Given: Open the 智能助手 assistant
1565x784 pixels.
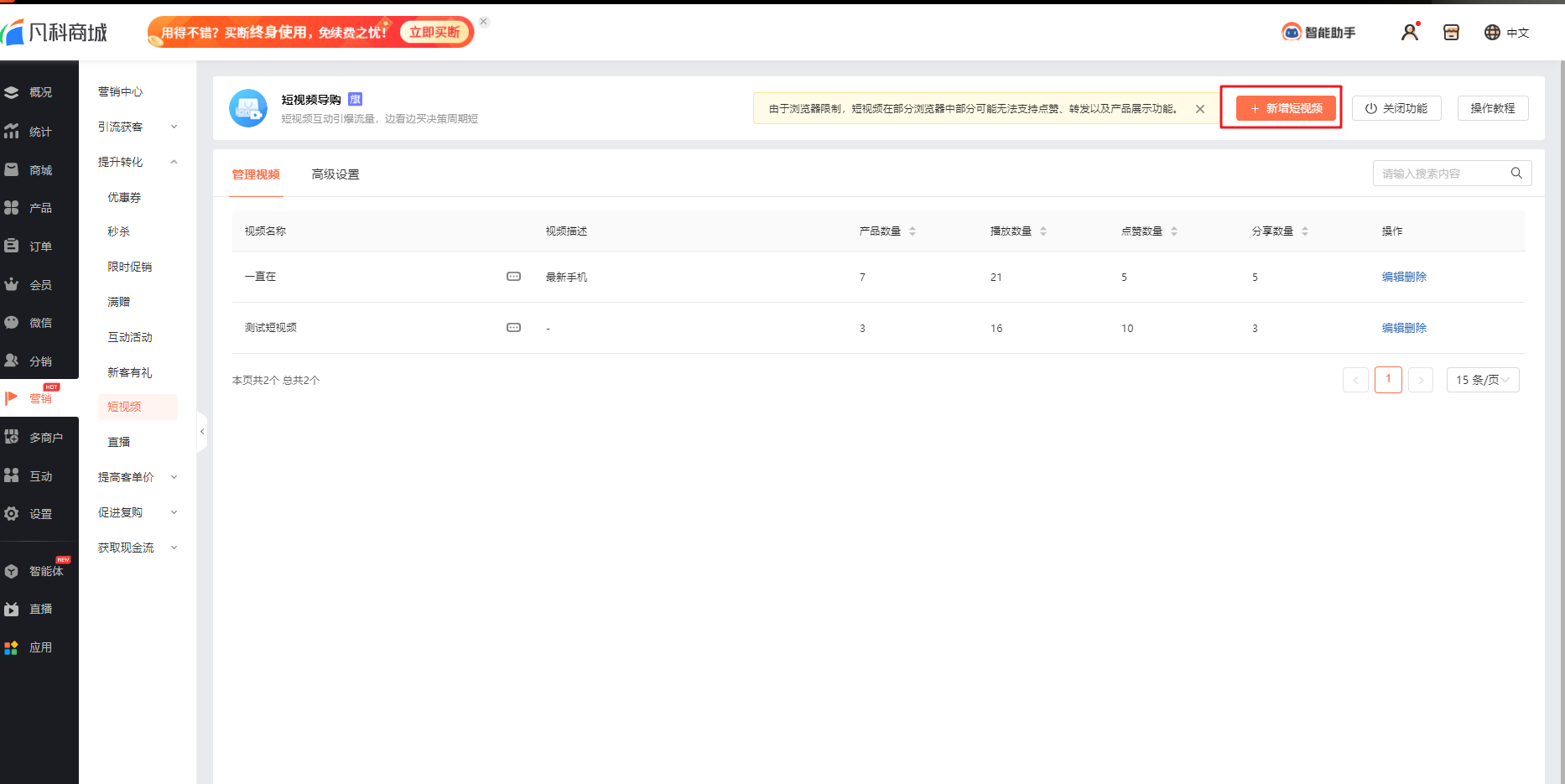Looking at the screenshot, I should click(x=1318, y=33).
